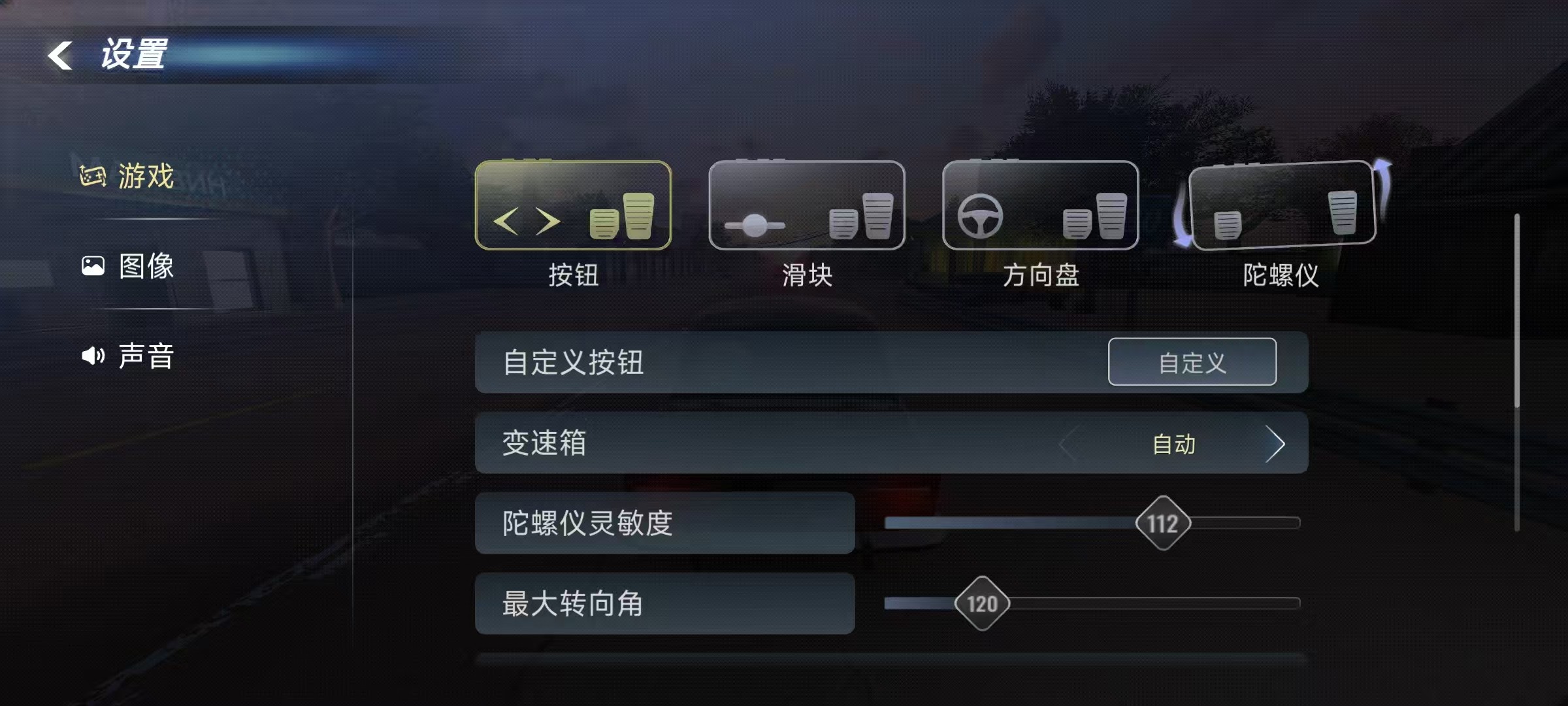Click the picture icon beside 图像
Image resolution: width=1568 pixels, height=706 pixels.
93,265
